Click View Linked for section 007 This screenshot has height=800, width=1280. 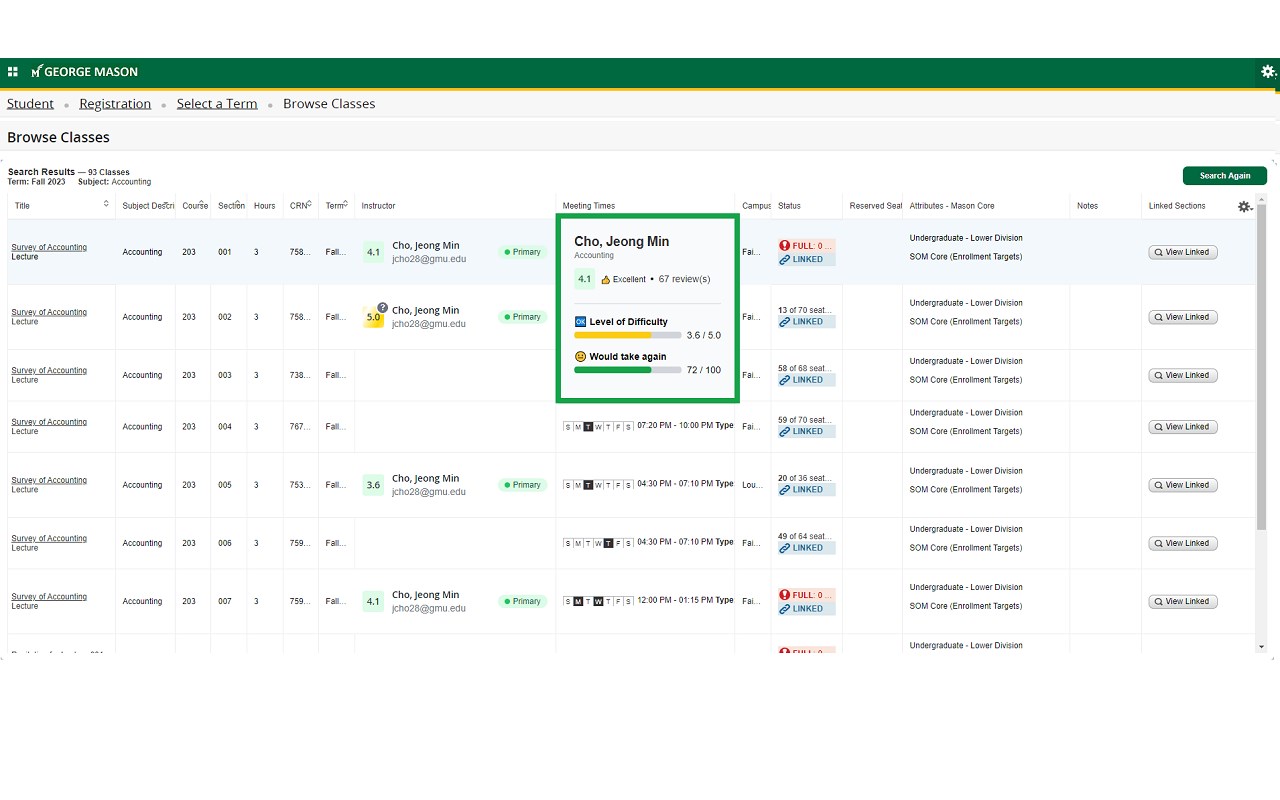click(1183, 601)
